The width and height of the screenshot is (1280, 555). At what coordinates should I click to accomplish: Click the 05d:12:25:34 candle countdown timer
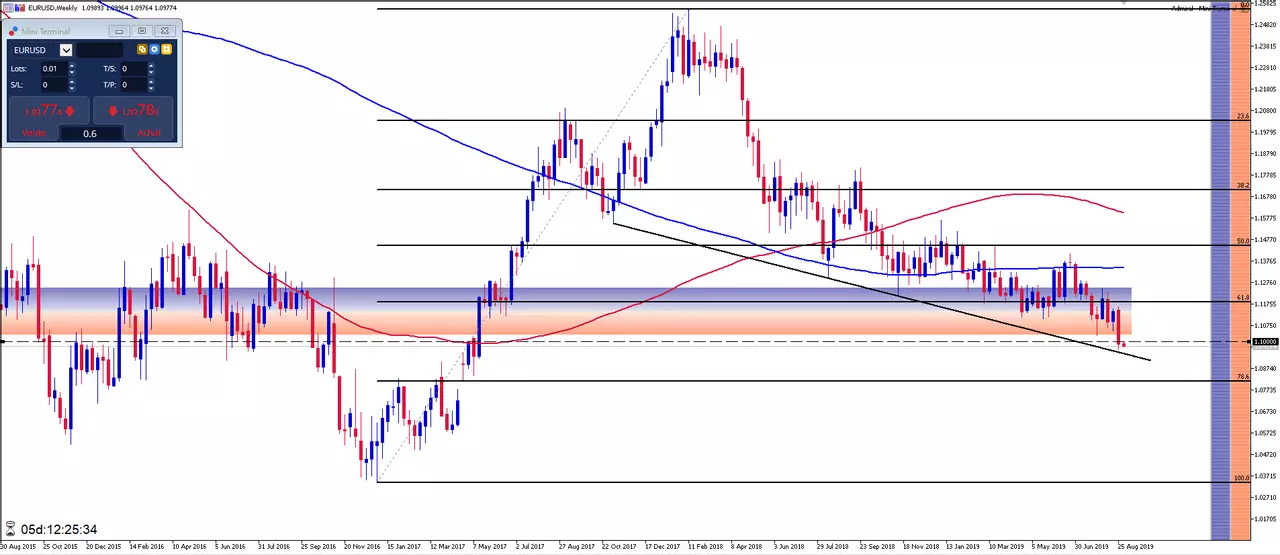[x=61, y=529]
